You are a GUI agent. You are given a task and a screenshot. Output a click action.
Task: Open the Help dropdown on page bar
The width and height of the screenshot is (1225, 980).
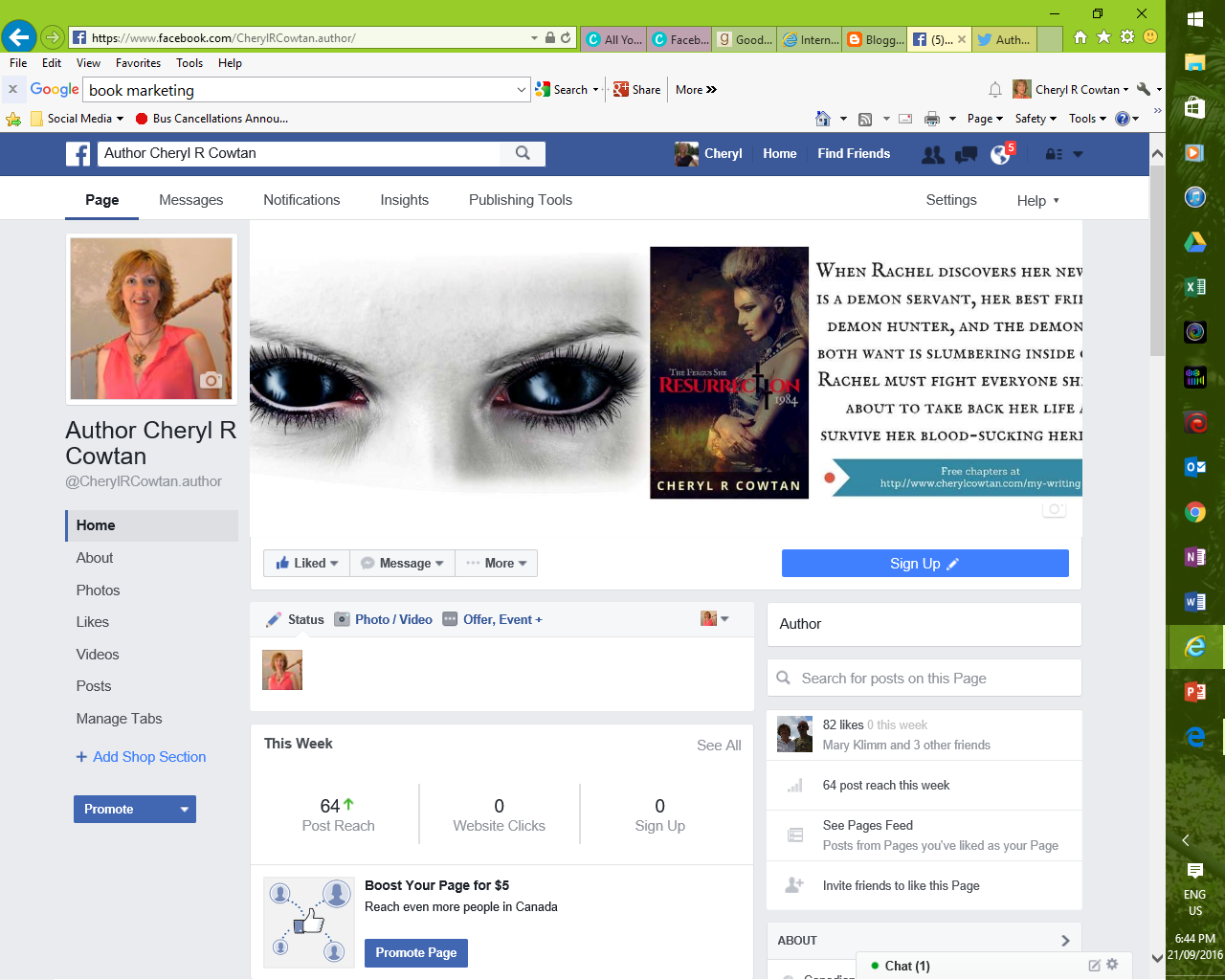[x=1037, y=200]
